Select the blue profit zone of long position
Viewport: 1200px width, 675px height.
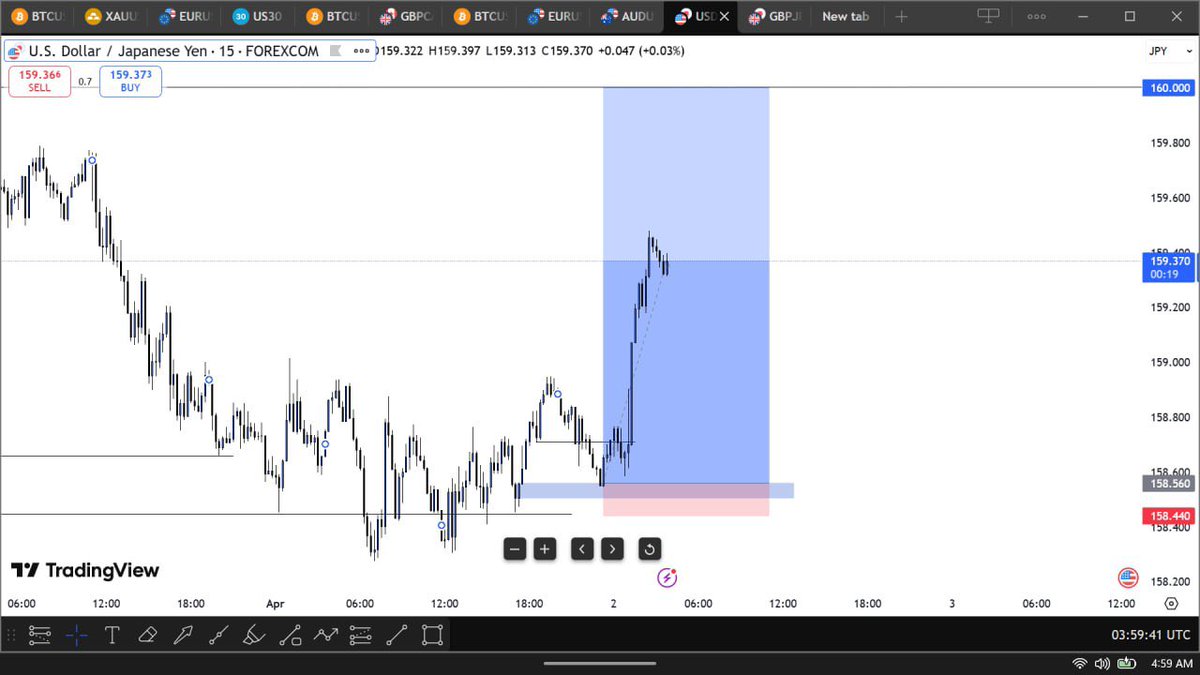(686, 285)
